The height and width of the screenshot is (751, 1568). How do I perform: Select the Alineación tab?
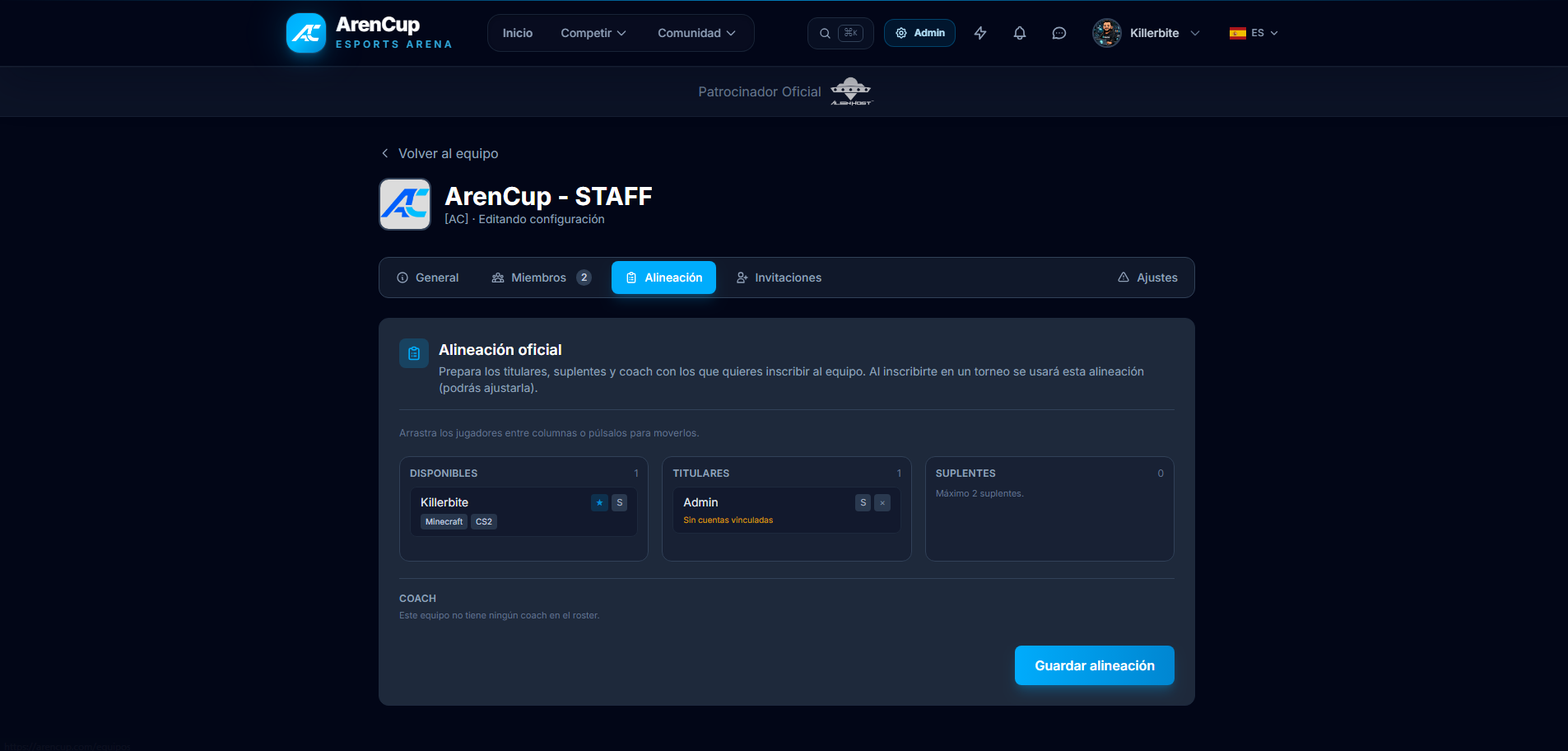click(663, 278)
